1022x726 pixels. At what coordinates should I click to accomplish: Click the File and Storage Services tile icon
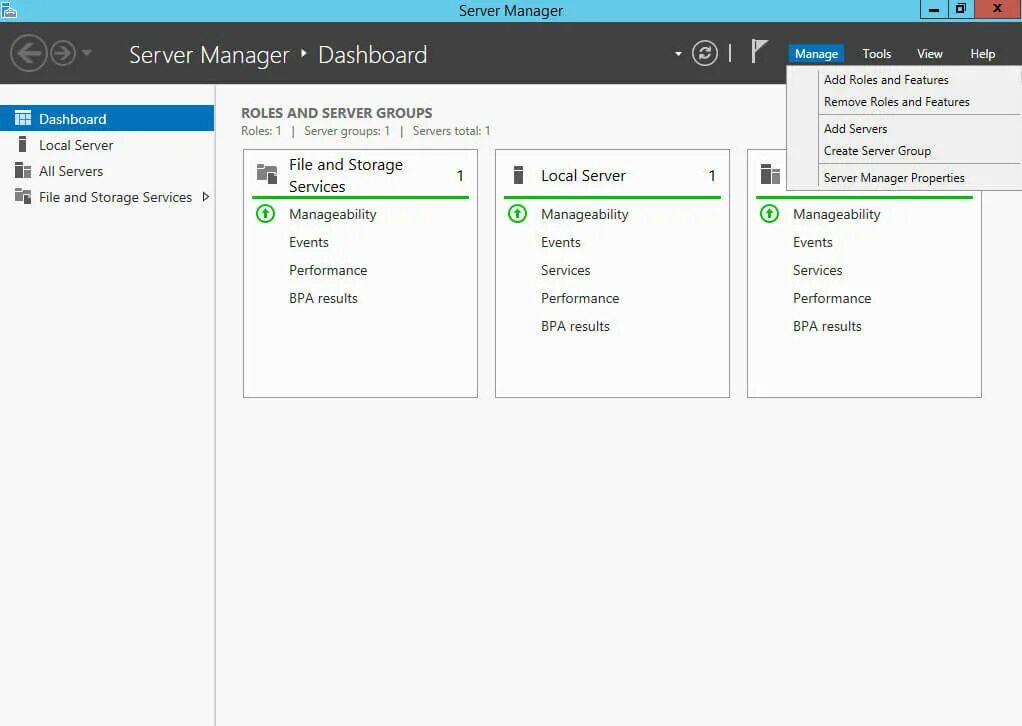267,174
